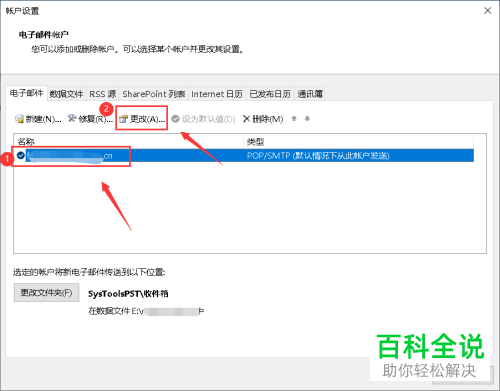The image size is (500, 391).
Task: Open the 已发布日历 tab
Action: [x=270, y=94]
